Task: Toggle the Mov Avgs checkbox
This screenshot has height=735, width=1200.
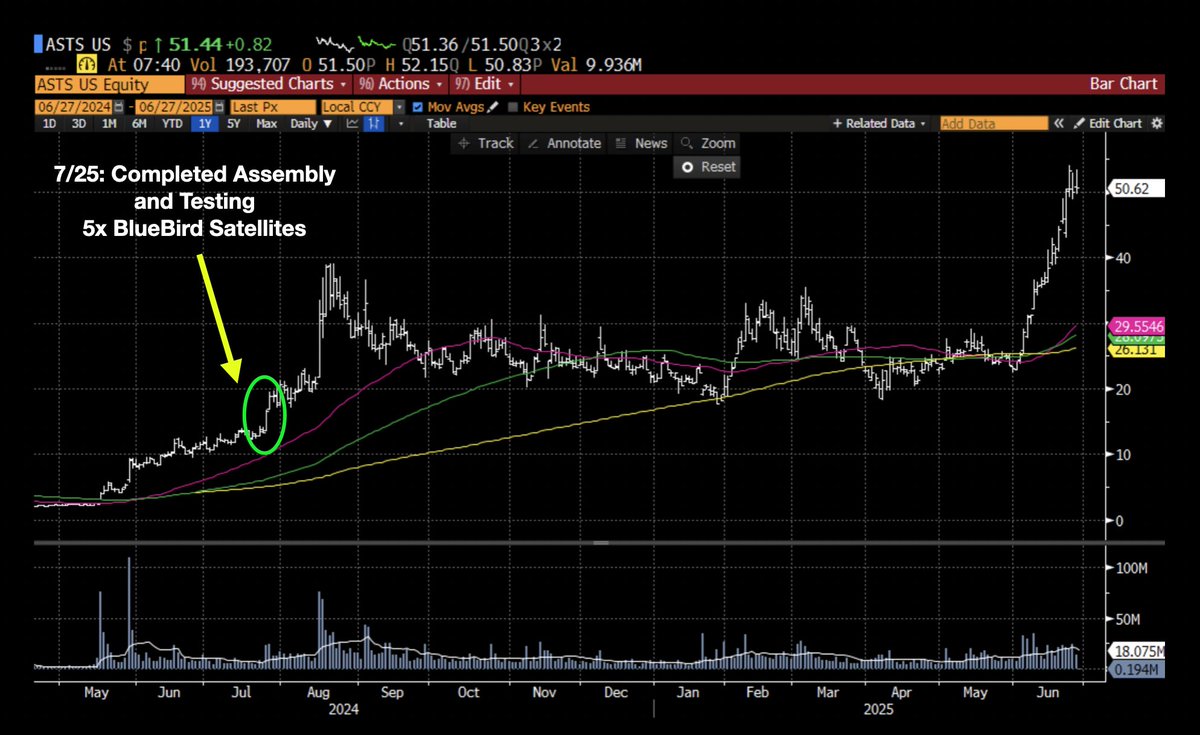Action: click(418, 107)
